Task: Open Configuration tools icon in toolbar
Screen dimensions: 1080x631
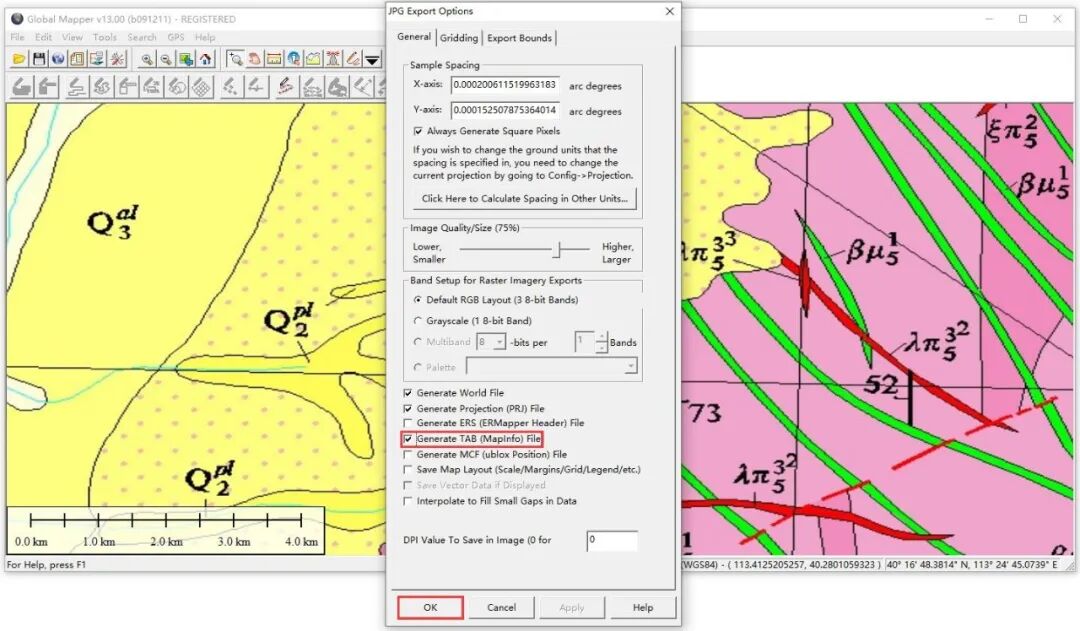Action: click(x=118, y=59)
